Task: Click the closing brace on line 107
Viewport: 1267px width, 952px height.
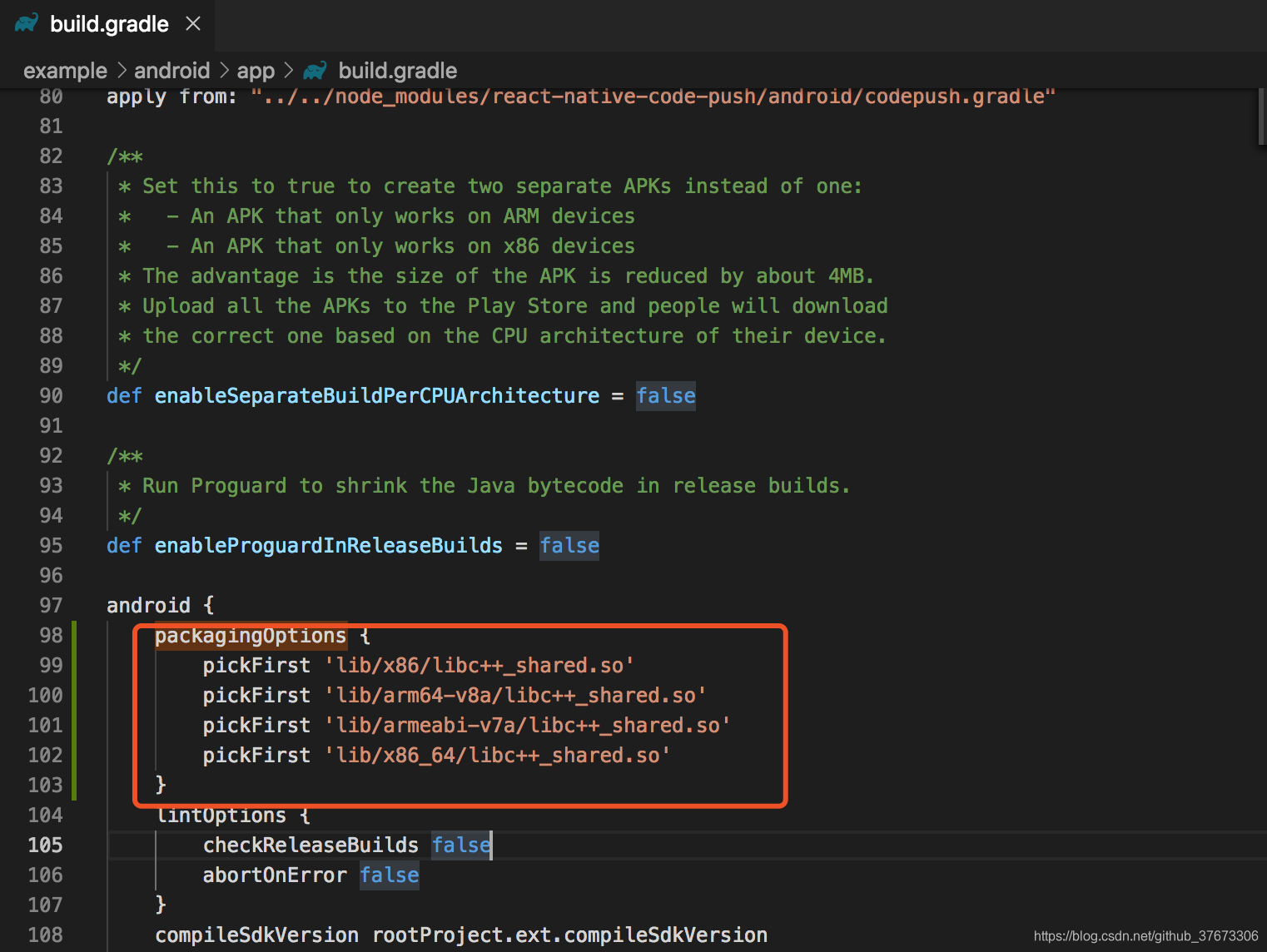Action: click(x=161, y=905)
